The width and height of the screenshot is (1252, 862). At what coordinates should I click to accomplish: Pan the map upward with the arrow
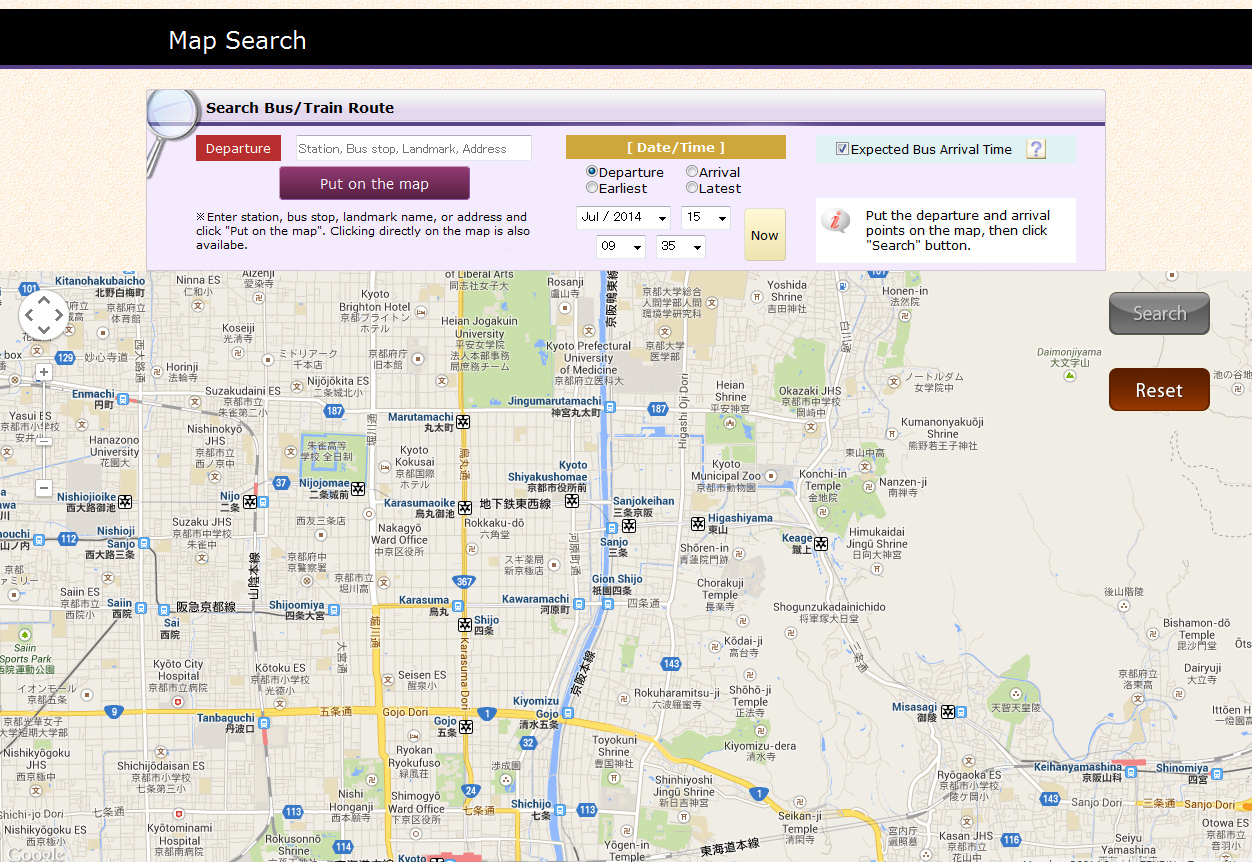(x=43, y=299)
